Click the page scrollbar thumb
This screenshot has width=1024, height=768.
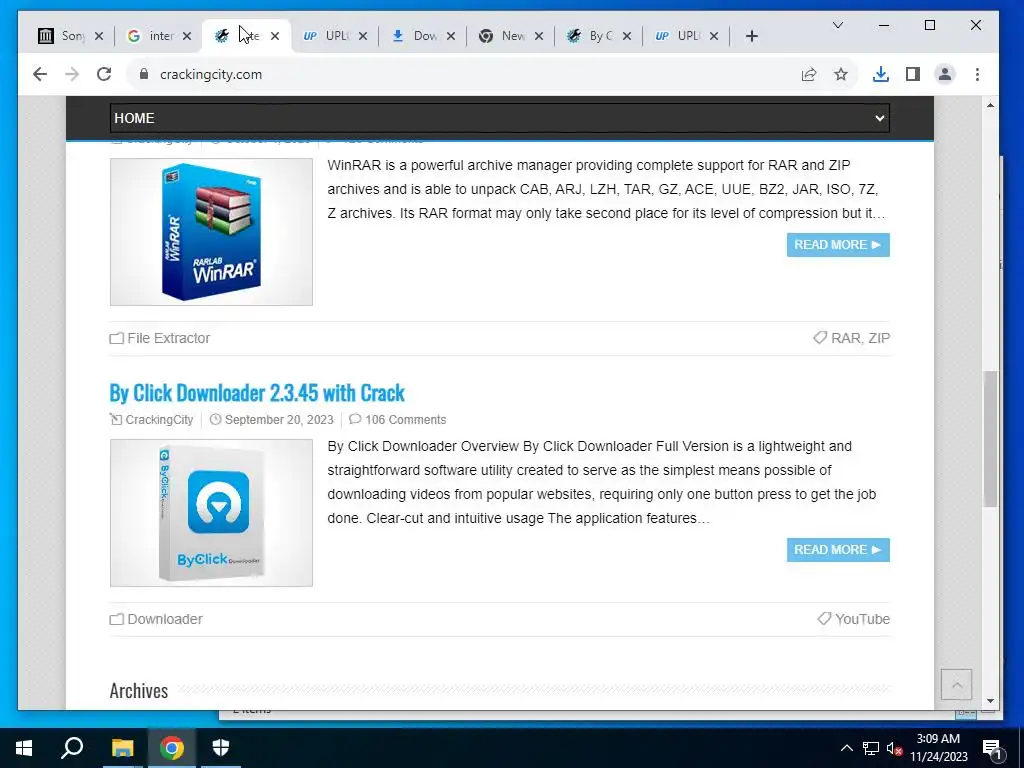coord(991,439)
